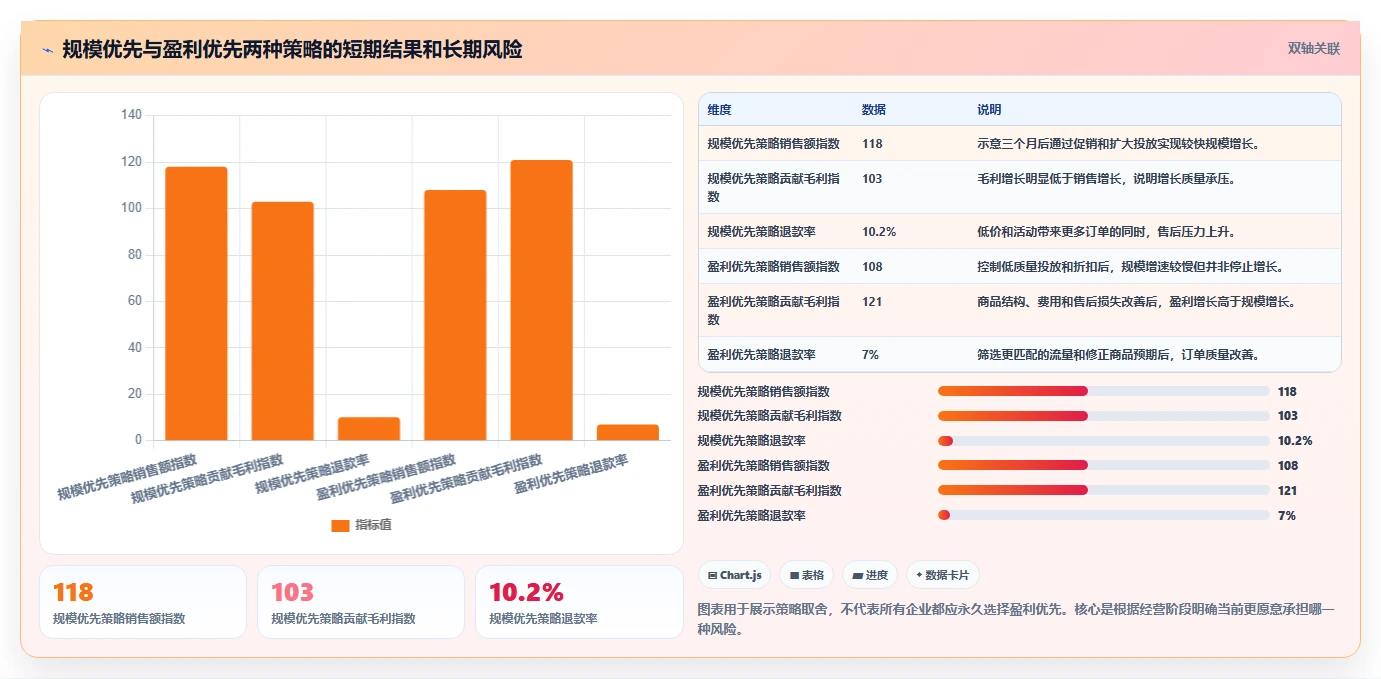Click table description 毛利增长明显低于销售增长
The width and height of the screenshot is (1381, 679).
1106,178
